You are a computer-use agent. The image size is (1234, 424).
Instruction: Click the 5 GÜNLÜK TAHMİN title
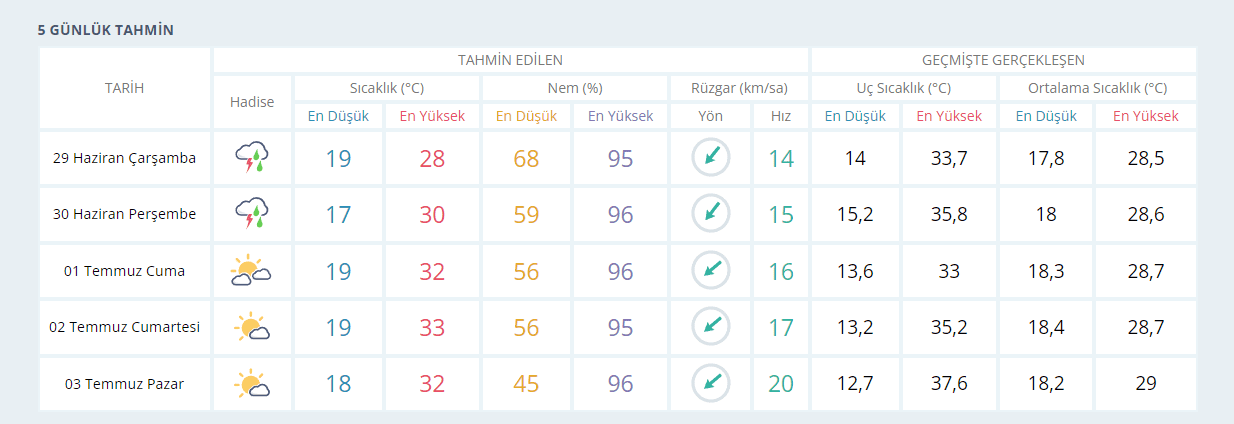[106, 30]
